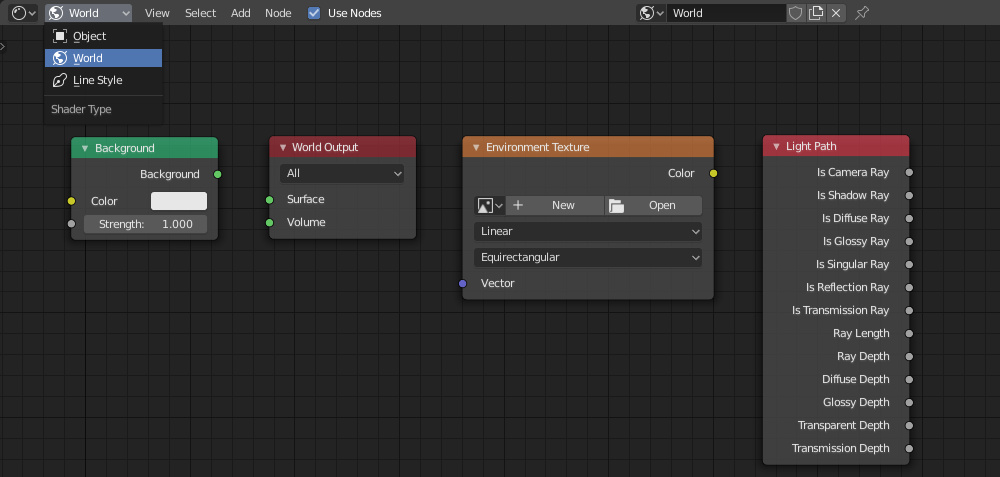This screenshot has height=477, width=1000.
Task: Browse images with image dropdown icon
Action: 490,205
